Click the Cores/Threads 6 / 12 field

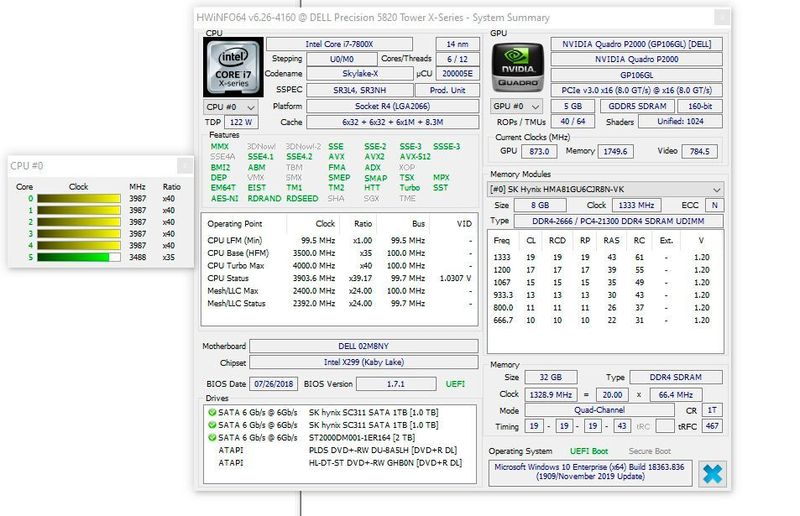coord(457,59)
